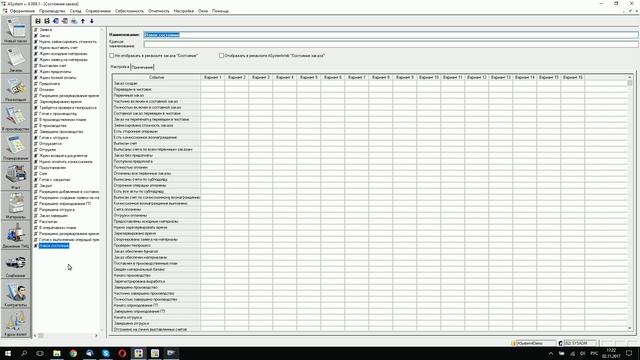Toggle the mark beside the Заказ state
640x360 pixels.
pyautogui.click(x=36, y=36)
